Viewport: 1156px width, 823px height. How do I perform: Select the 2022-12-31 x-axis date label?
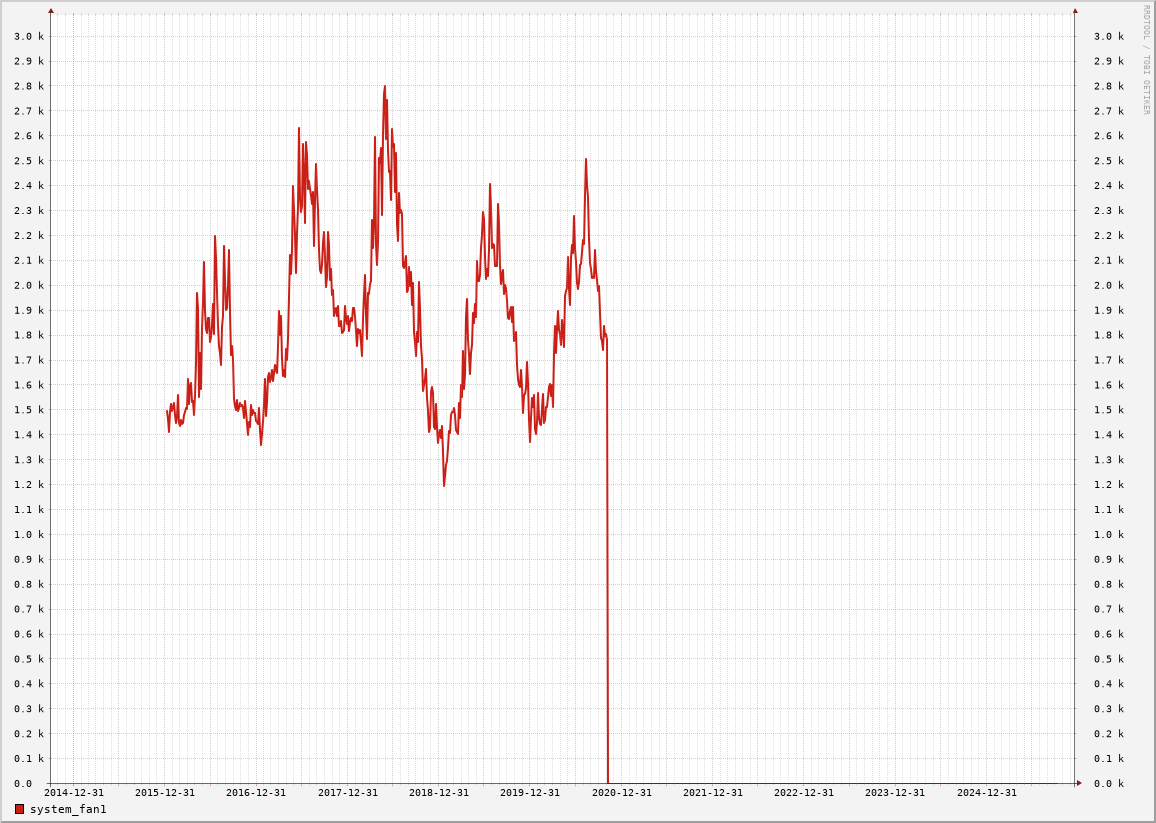coord(804,793)
